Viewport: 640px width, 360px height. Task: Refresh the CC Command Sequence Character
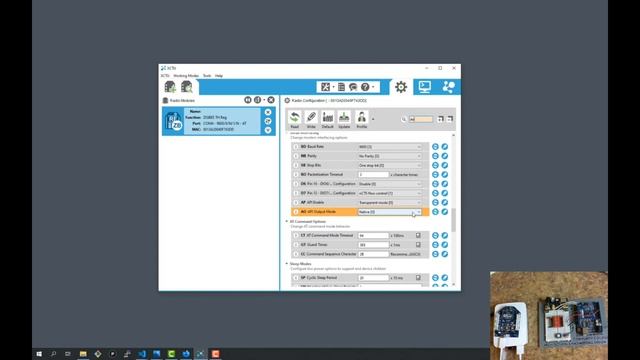pyautogui.click(x=435, y=254)
